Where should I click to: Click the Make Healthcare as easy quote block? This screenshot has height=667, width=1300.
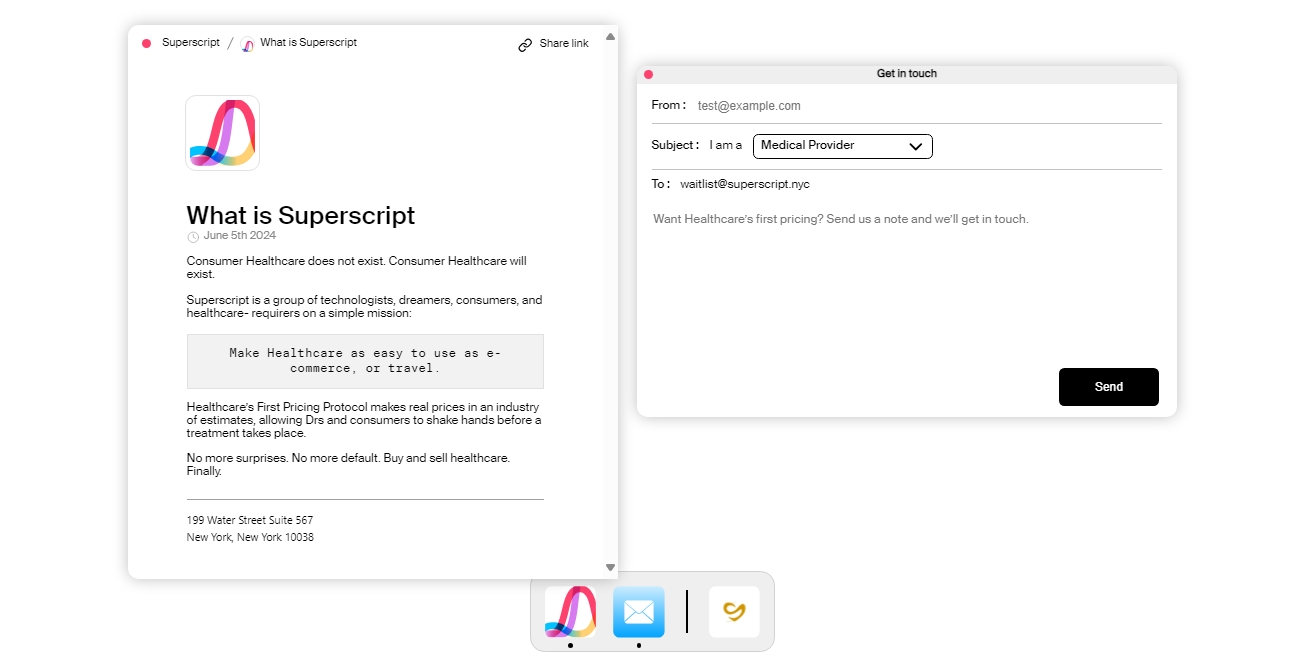[x=365, y=361]
